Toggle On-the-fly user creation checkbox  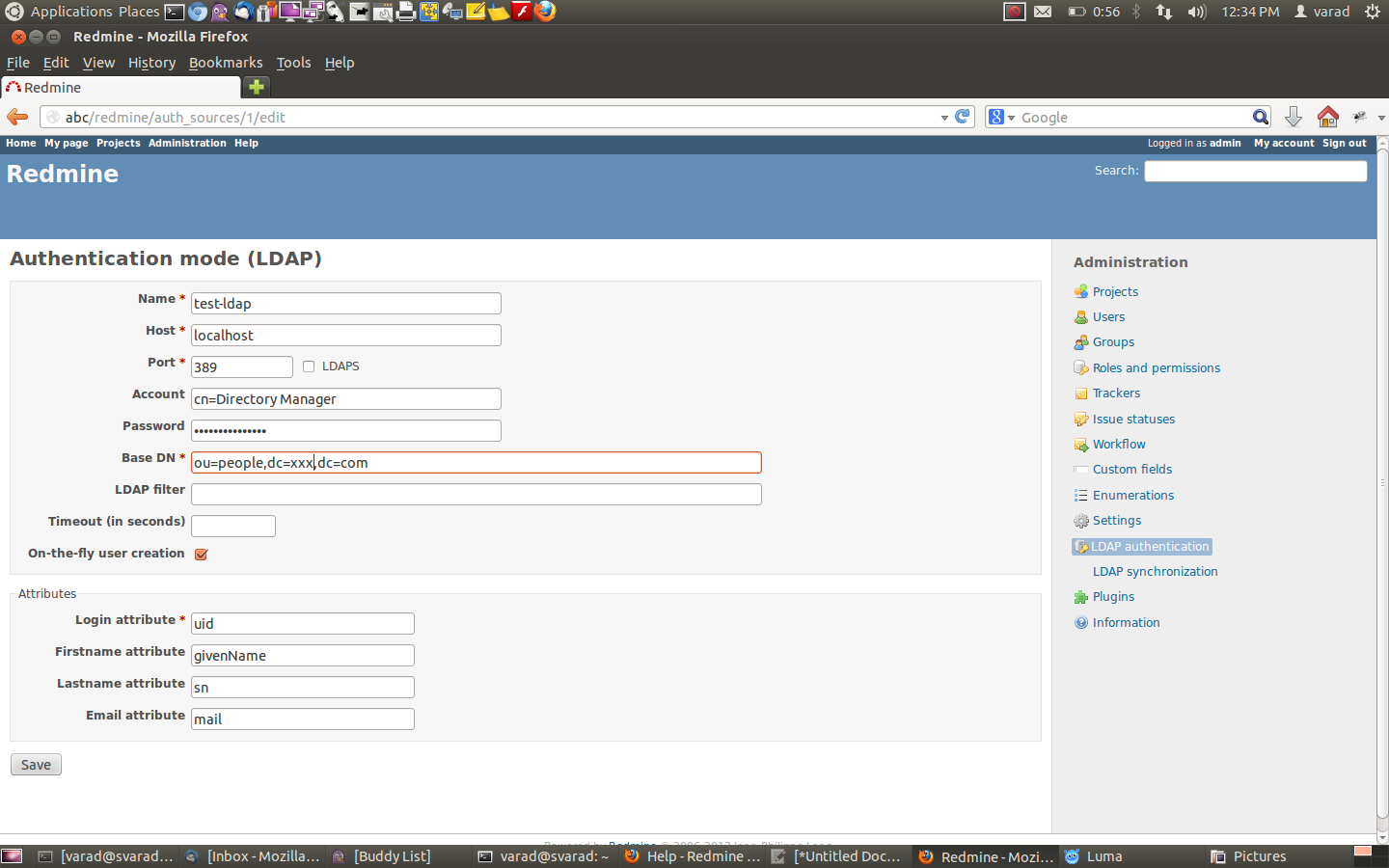pos(202,555)
